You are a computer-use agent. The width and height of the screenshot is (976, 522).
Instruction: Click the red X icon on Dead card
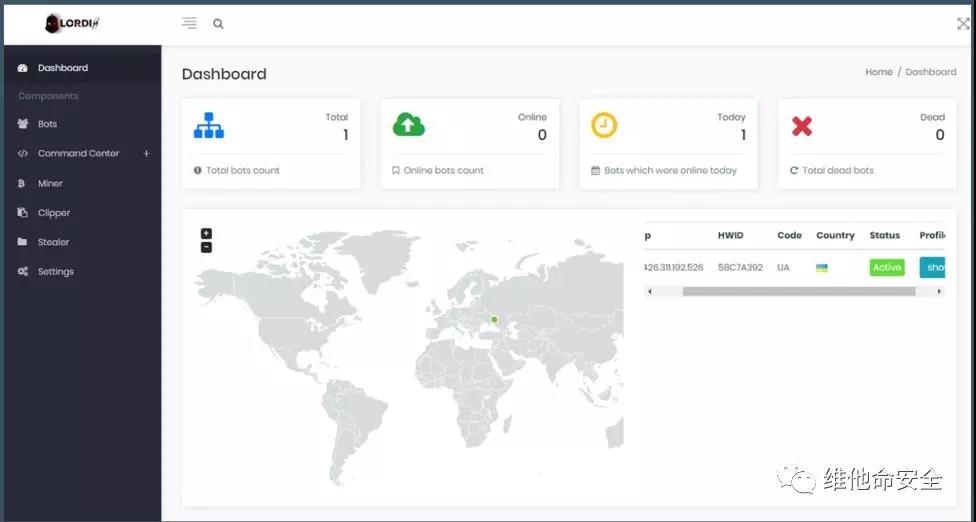(x=802, y=126)
